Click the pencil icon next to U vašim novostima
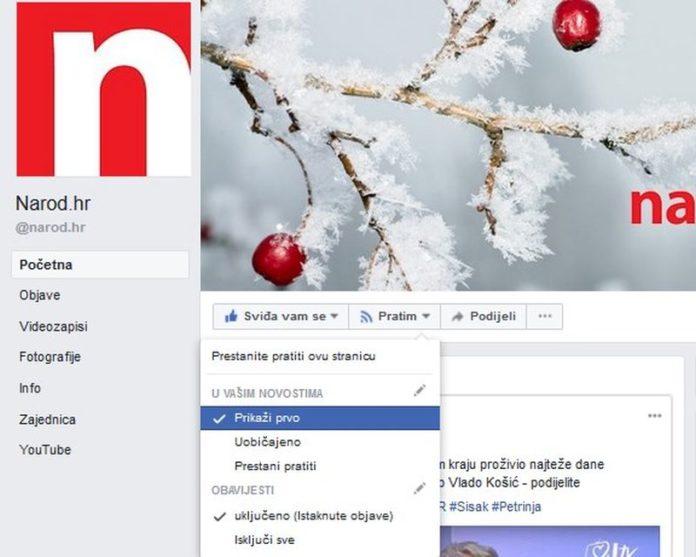The image size is (696, 557). pyautogui.click(x=419, y=391)
